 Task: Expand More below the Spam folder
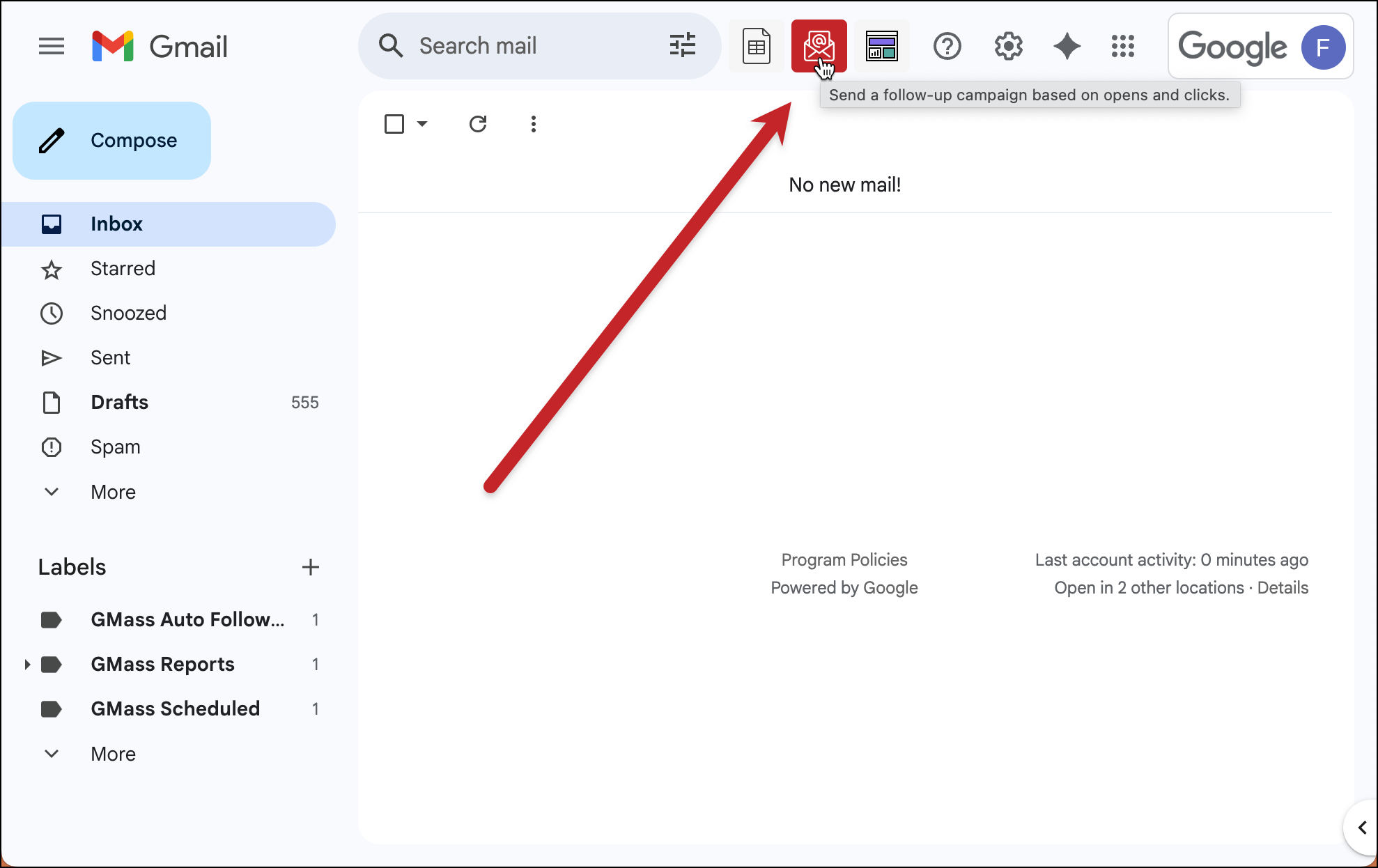coord(113,492)
